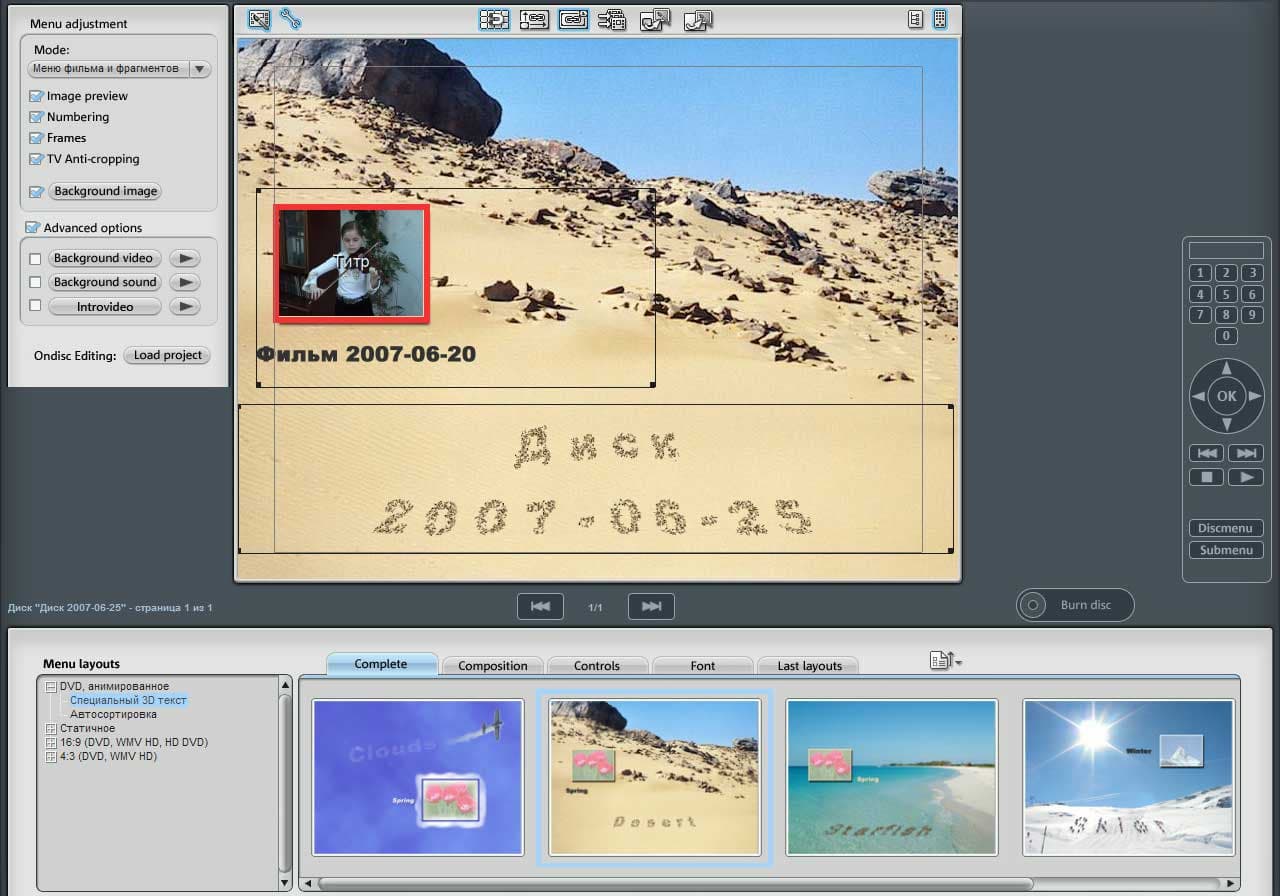Select 'Специальный 3D текст' layout category

coord(128,701)
